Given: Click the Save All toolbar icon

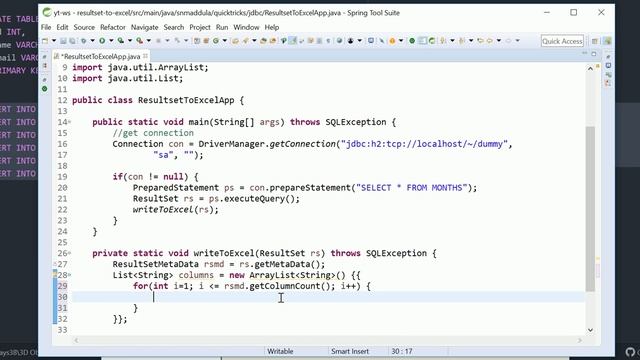Looking at the screenshot, I should pos(73,41).
